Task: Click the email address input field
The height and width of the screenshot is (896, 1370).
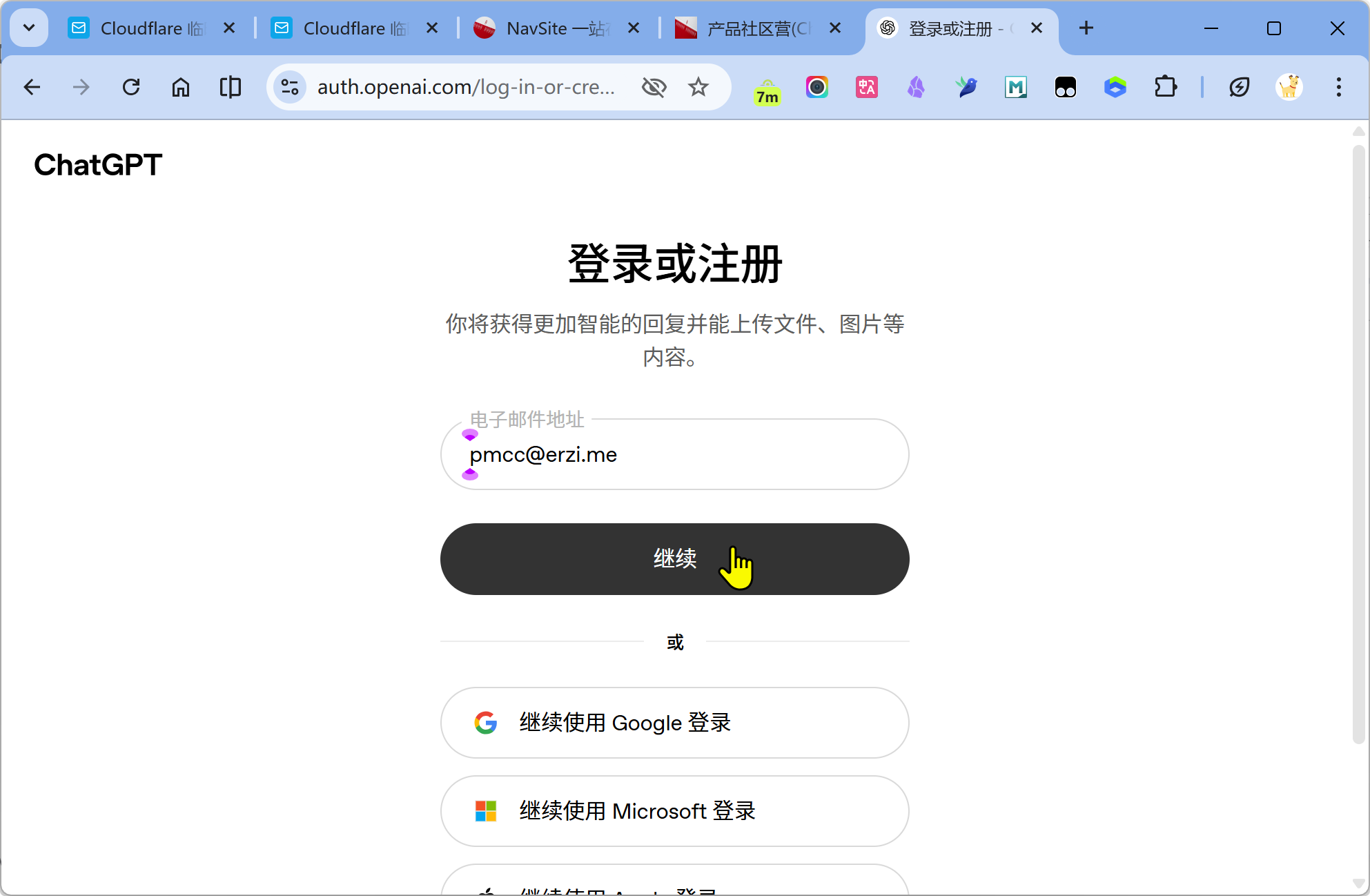Action: coord(674,455)
